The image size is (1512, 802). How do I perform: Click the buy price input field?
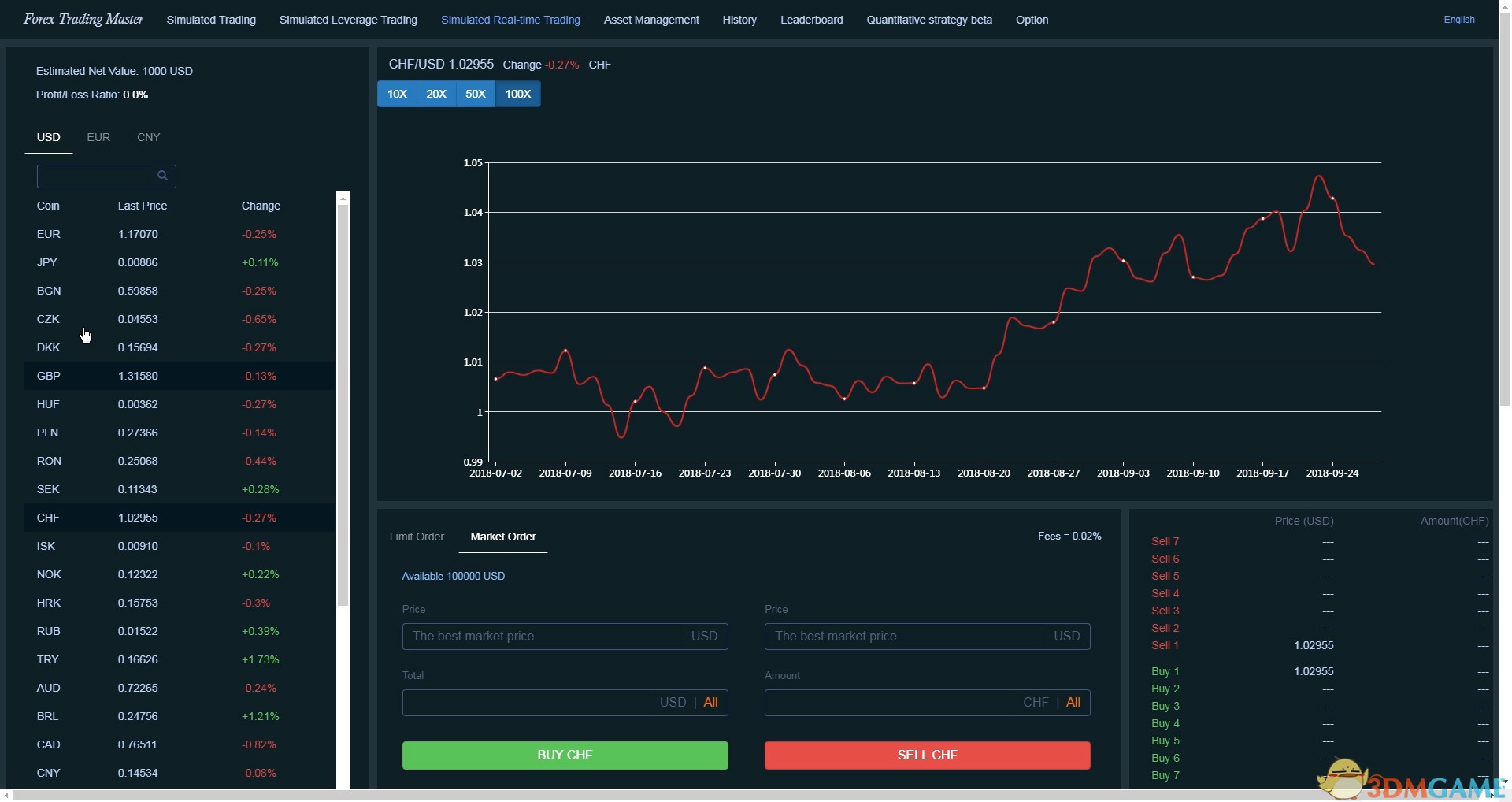pyautogui.click(x=565, y=636)
